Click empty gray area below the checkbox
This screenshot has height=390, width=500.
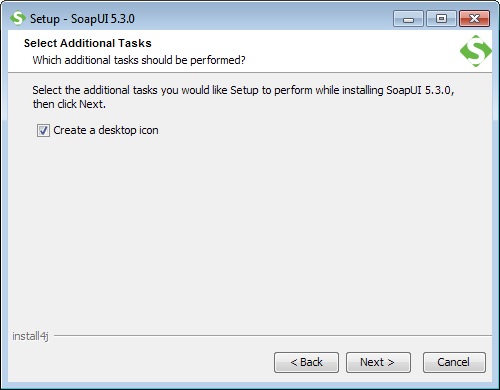tap(250, 233)
